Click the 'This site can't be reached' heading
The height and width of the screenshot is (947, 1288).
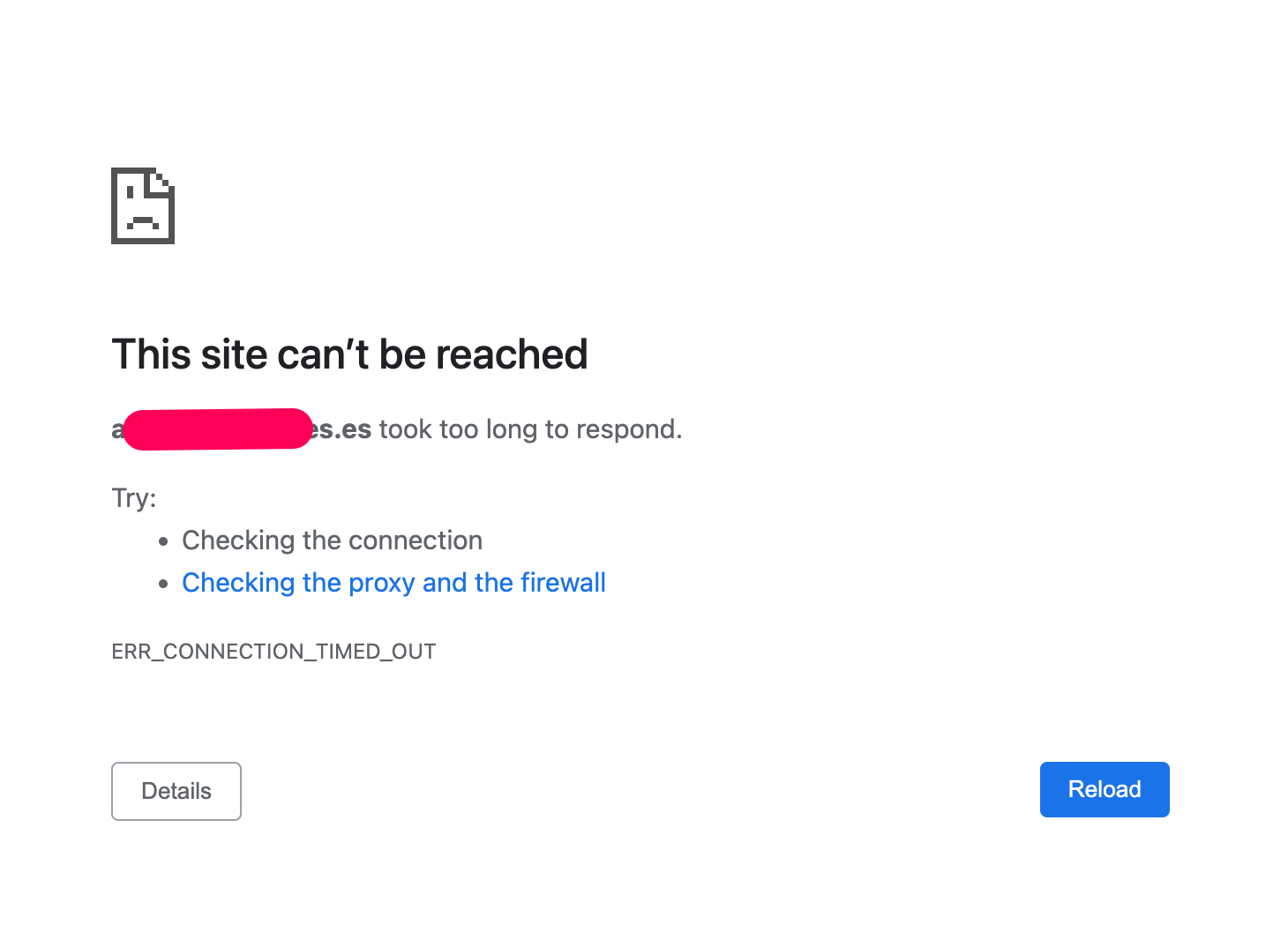click(x=349, y=354)
